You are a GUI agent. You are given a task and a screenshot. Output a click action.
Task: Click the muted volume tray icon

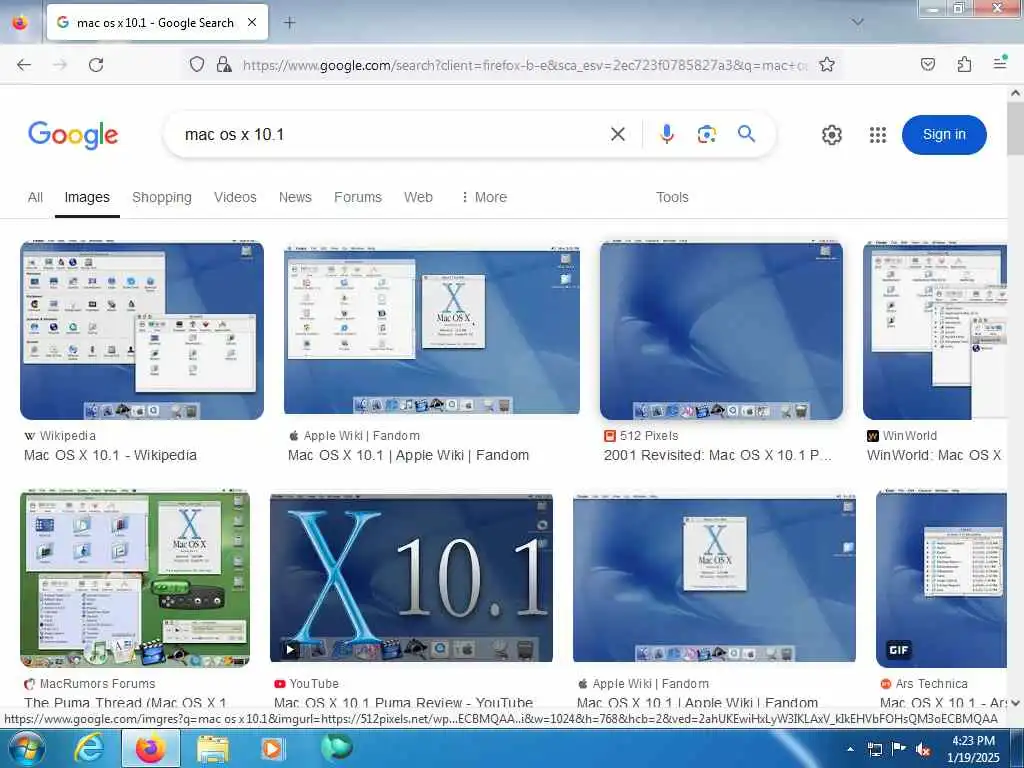point(923,750)
